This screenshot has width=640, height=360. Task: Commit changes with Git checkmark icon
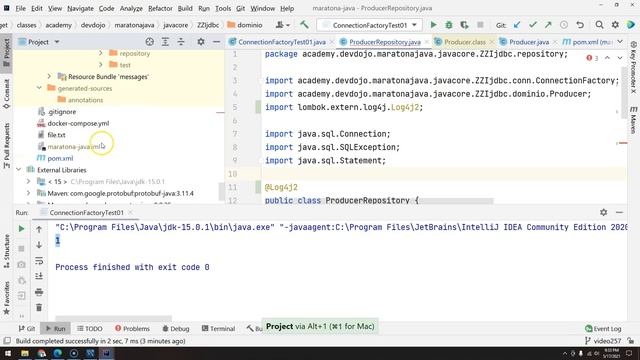pos(532,25)
